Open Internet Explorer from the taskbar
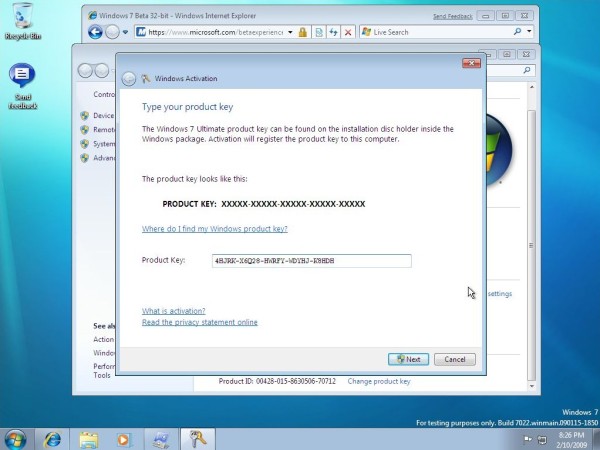Viewport: 600px width, 450px height. 52,439
